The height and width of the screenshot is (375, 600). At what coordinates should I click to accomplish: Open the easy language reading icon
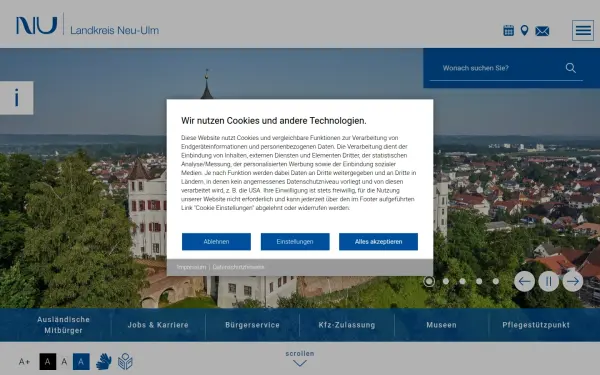tap(125, 362)
